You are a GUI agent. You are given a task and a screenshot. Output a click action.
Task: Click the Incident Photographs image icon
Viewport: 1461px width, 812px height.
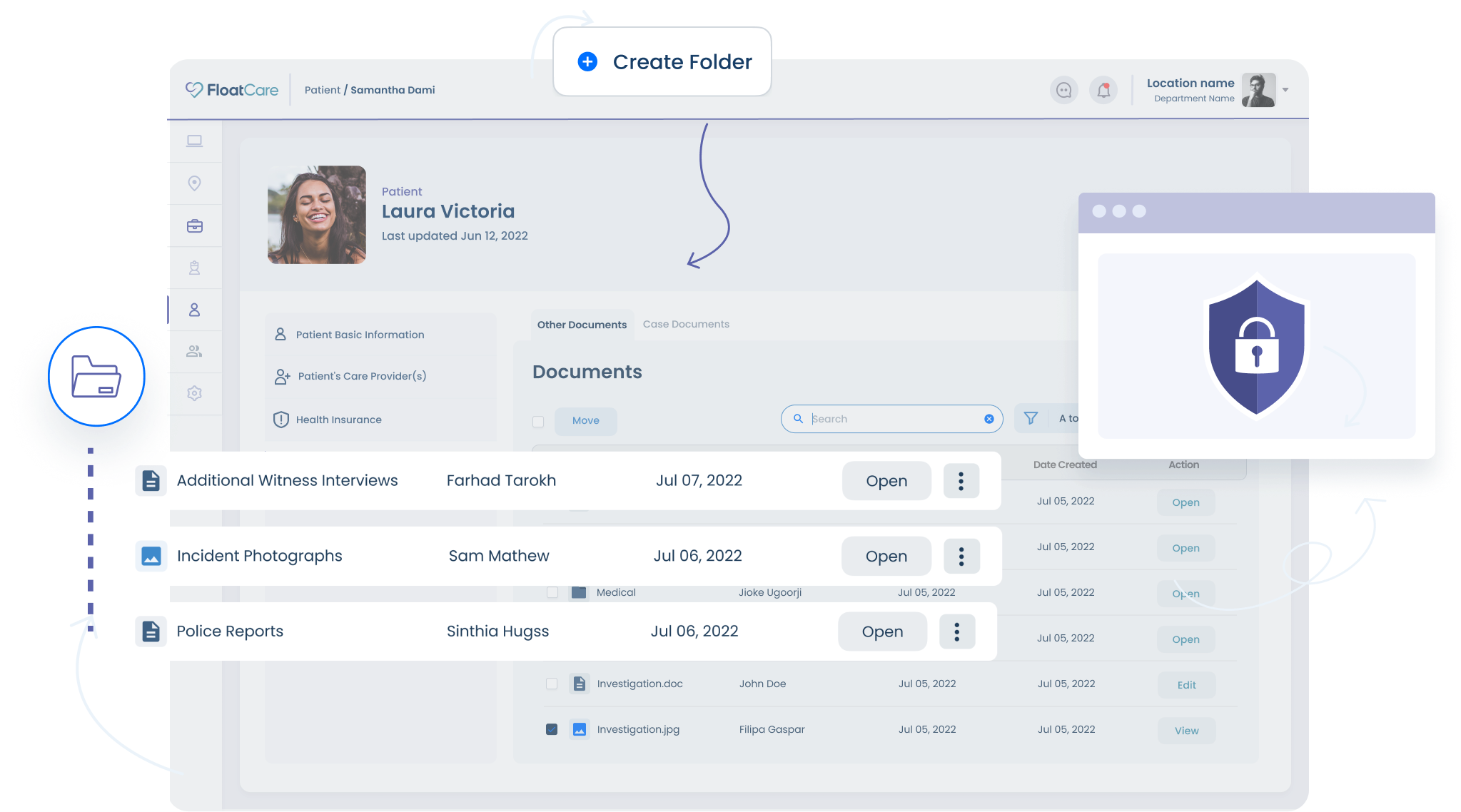point(151,556)
